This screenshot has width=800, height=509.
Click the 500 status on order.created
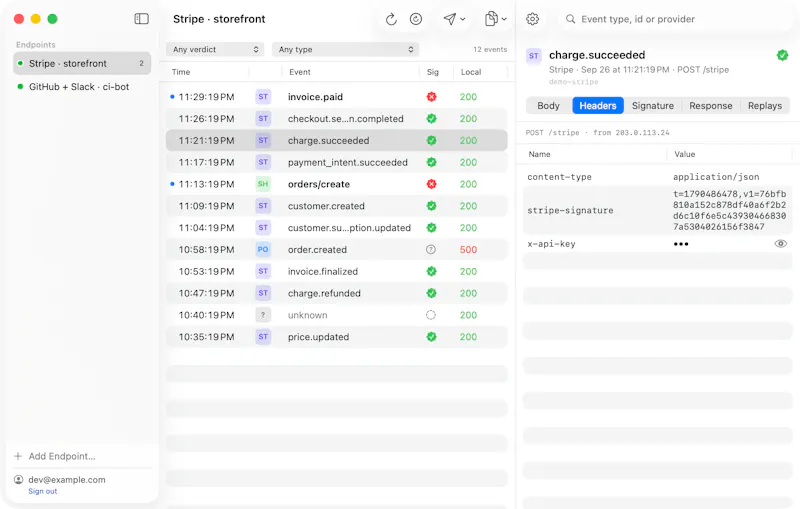(x=468, y=249)
